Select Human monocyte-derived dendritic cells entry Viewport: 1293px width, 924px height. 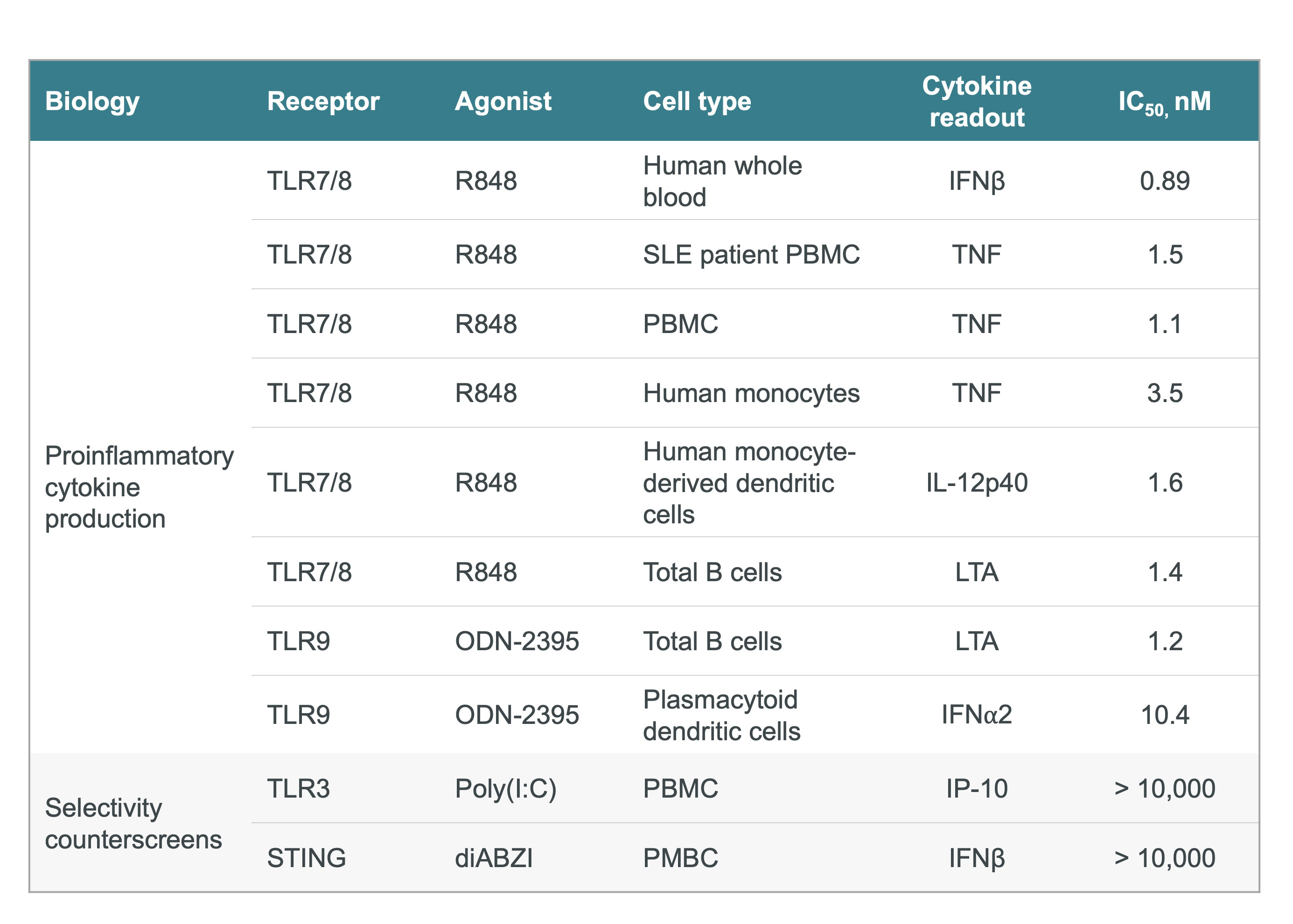tap(748, 482)
